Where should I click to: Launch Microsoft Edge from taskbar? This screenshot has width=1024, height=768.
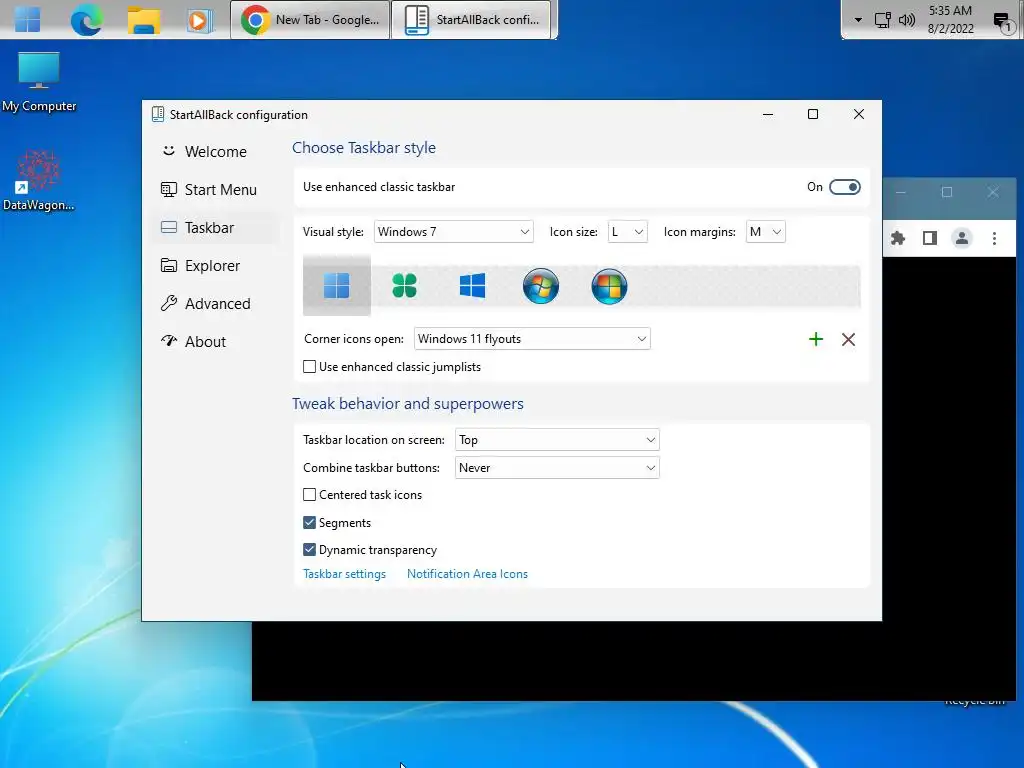(86, 20)
